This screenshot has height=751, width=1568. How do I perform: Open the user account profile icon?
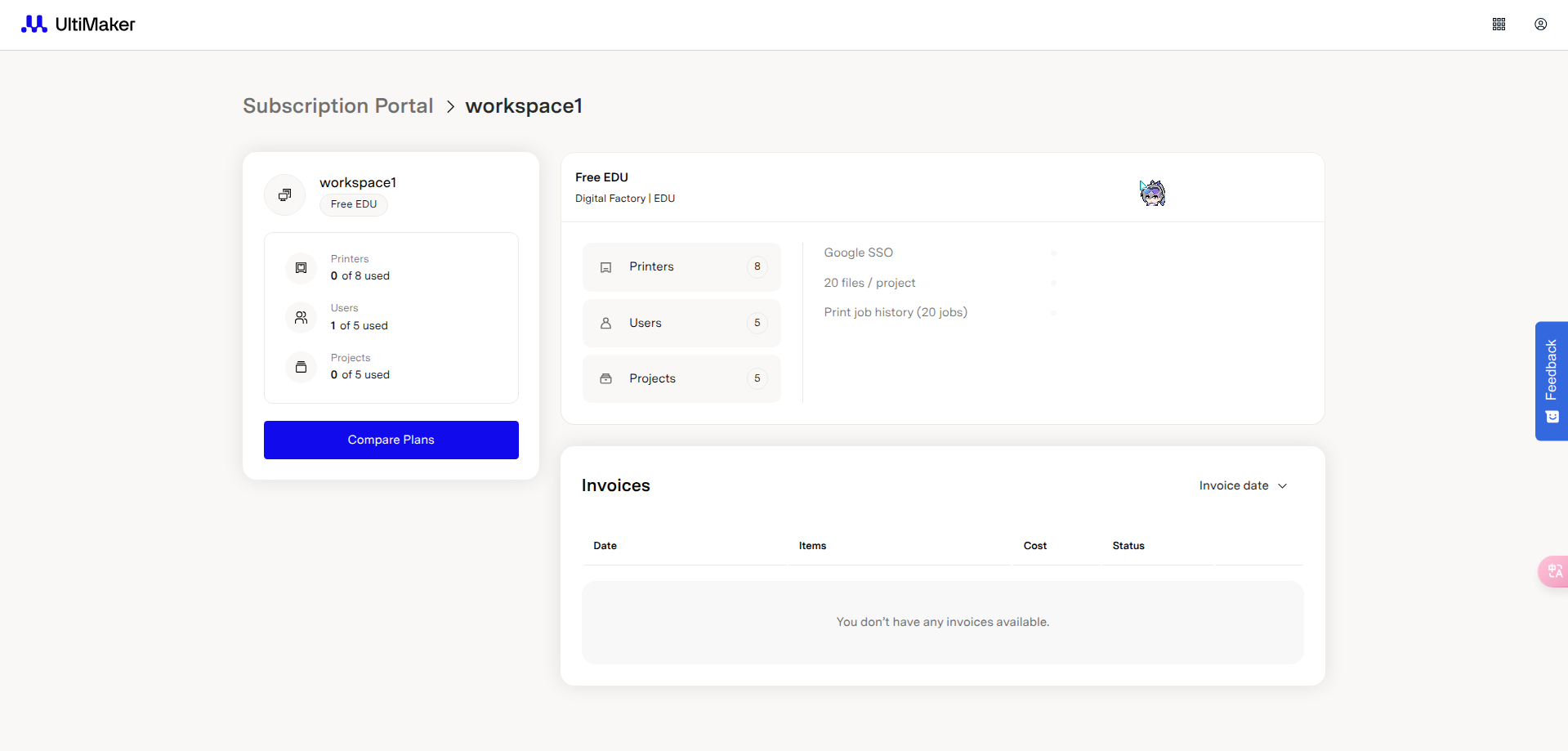pyautogui.click(x=1540, y=25)
